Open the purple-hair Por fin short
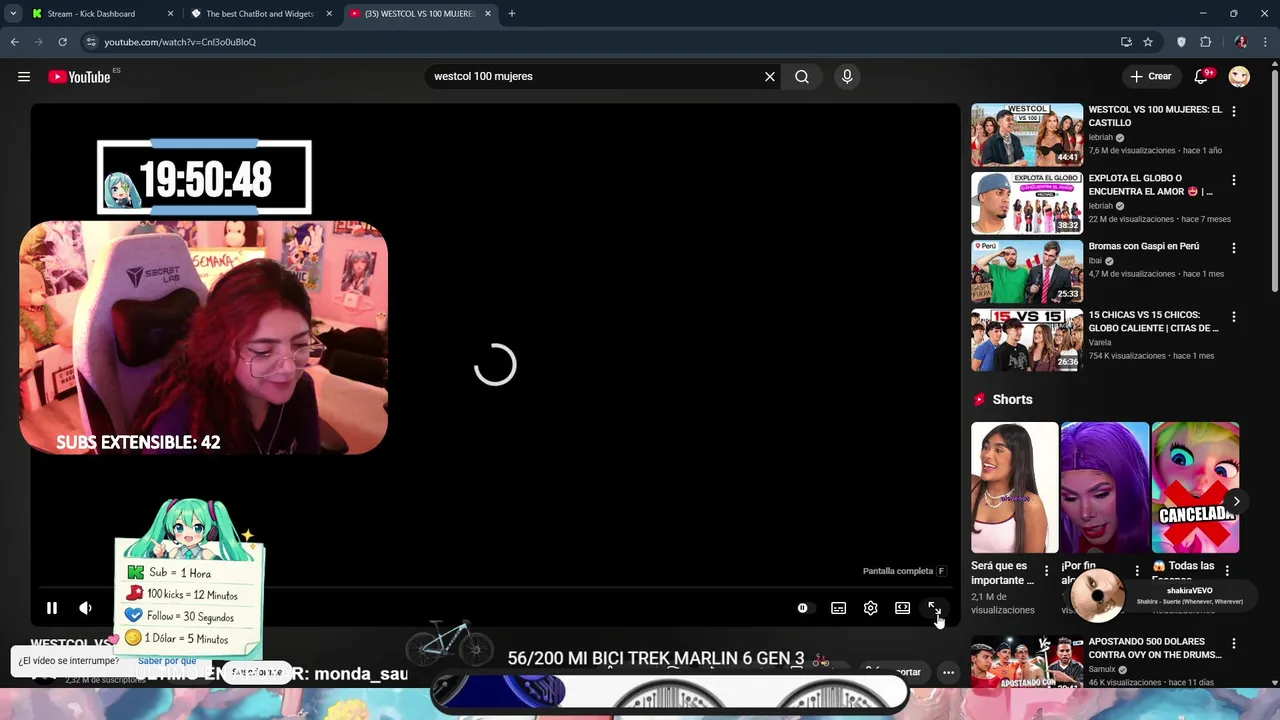Viewport: 1280px width, 720px height. tap(1105, 487)
